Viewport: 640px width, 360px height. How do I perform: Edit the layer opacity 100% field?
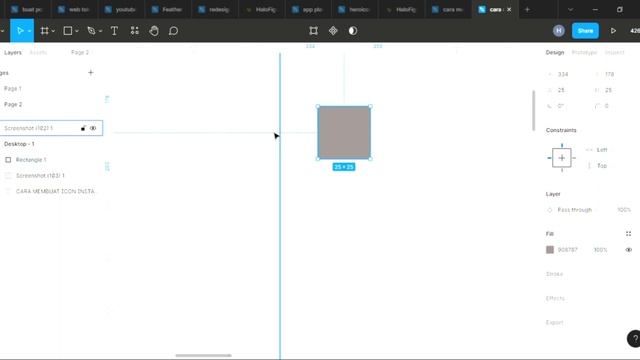point(624,210)
